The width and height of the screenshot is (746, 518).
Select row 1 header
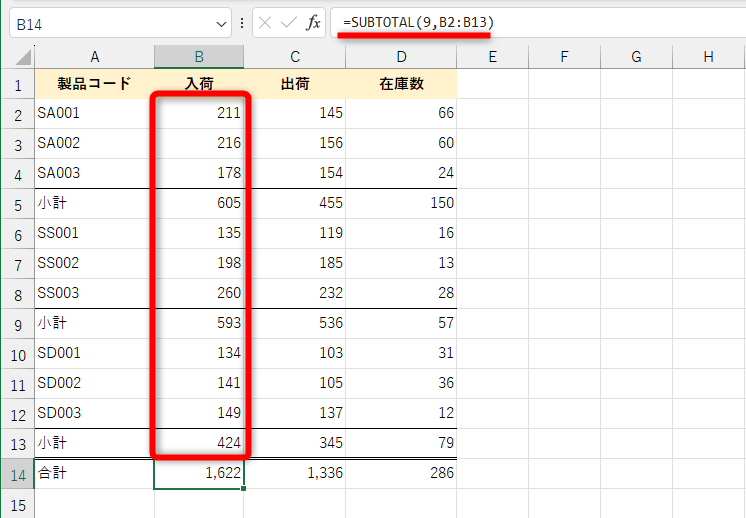pyautogui.click(x=18, y=84)
